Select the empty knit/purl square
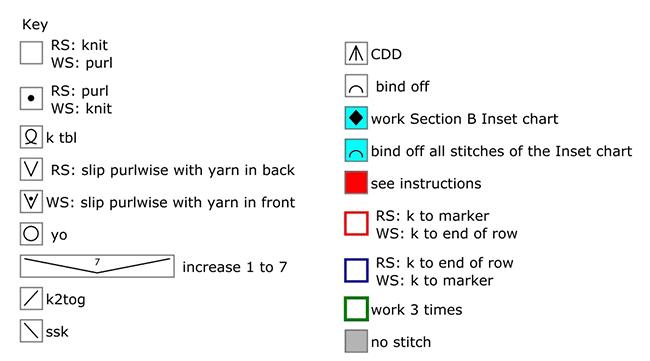The image size is (650, 361). 31,53
